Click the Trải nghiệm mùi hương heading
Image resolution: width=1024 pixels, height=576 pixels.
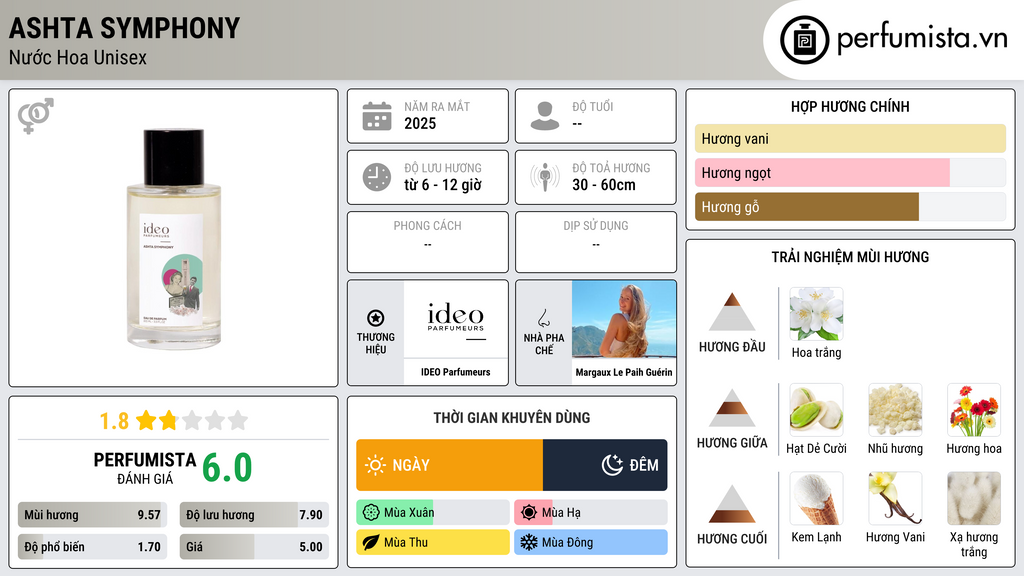pyautogui.click(x=850, y=257)
